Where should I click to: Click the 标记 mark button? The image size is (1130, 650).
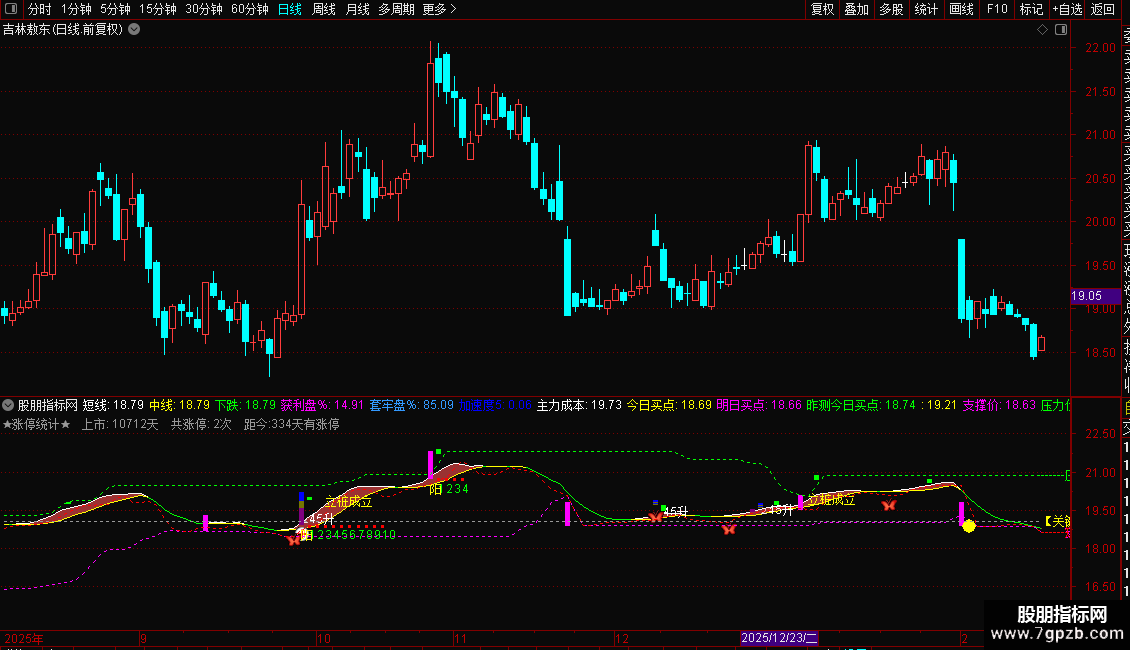coord(1031,9)
